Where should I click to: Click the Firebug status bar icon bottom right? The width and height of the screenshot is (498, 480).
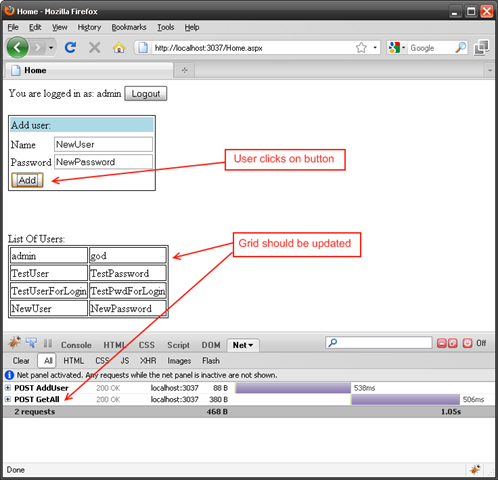click(475, 469)
